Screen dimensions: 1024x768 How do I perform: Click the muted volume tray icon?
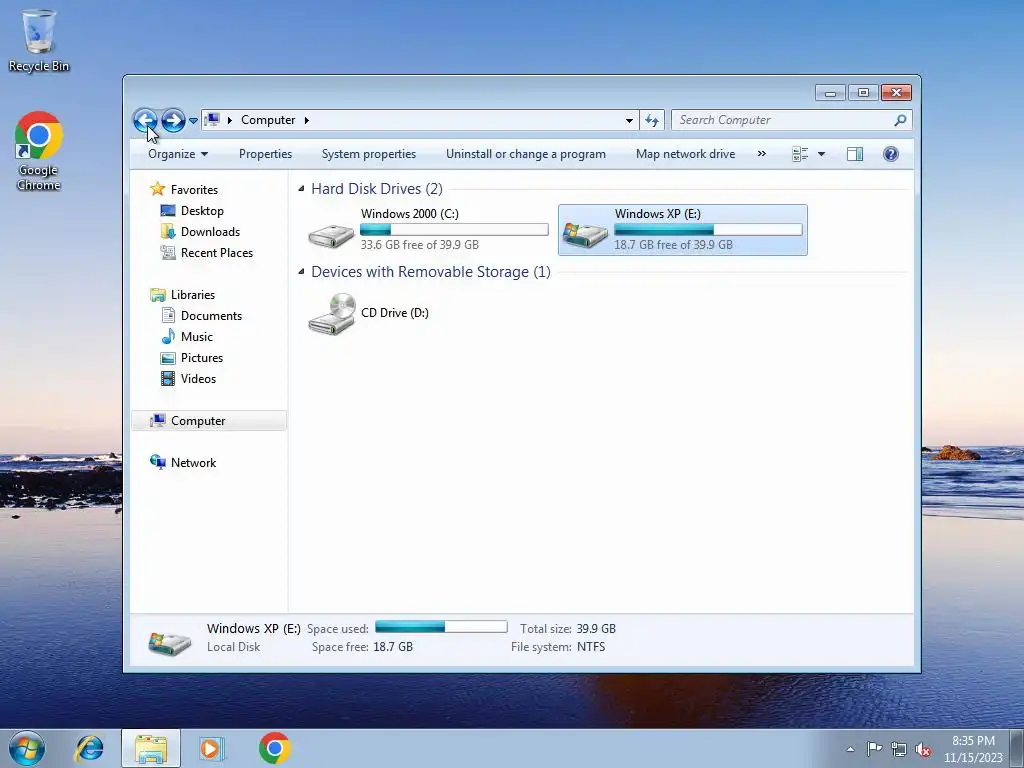923,750
